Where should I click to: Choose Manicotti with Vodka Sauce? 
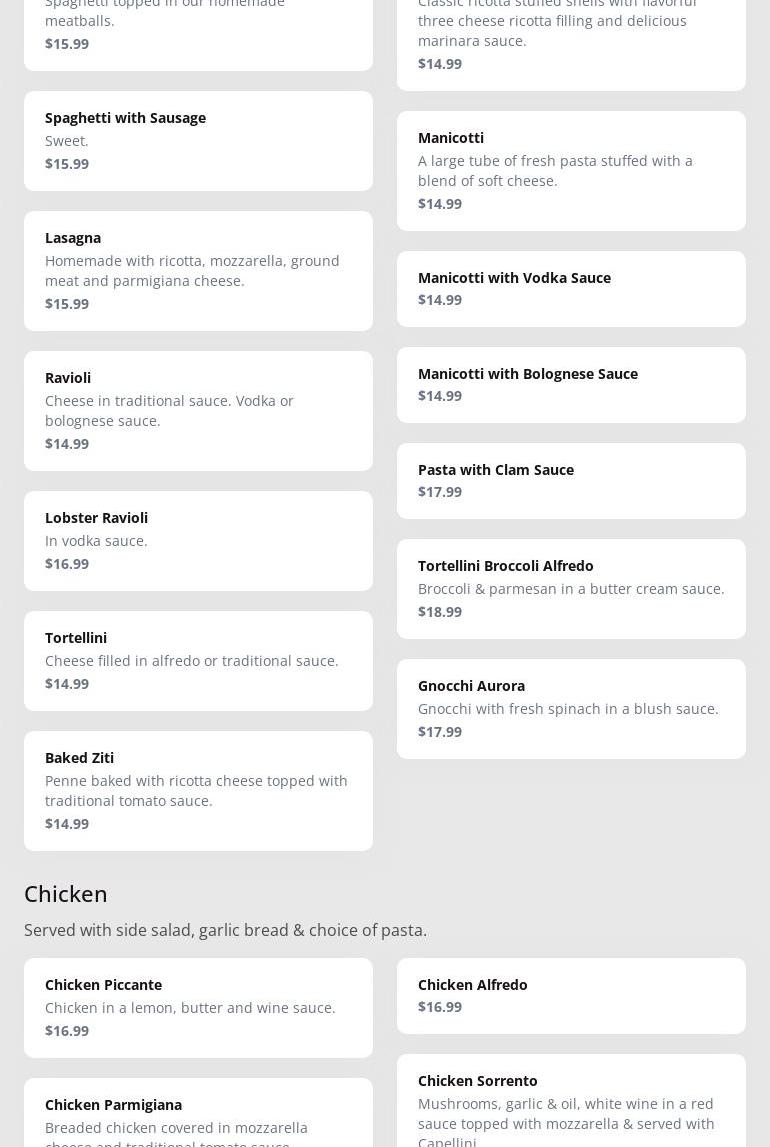(x=571, y=288)
